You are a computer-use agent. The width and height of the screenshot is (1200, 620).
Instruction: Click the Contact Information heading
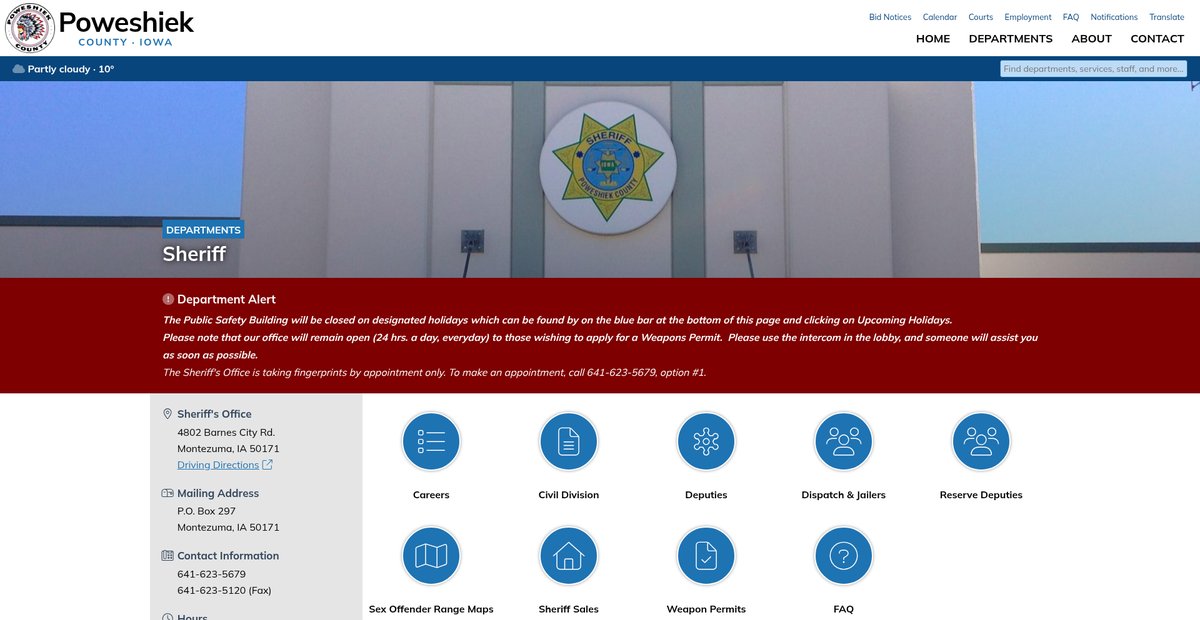pyautogui.click(x=228, y=556)
